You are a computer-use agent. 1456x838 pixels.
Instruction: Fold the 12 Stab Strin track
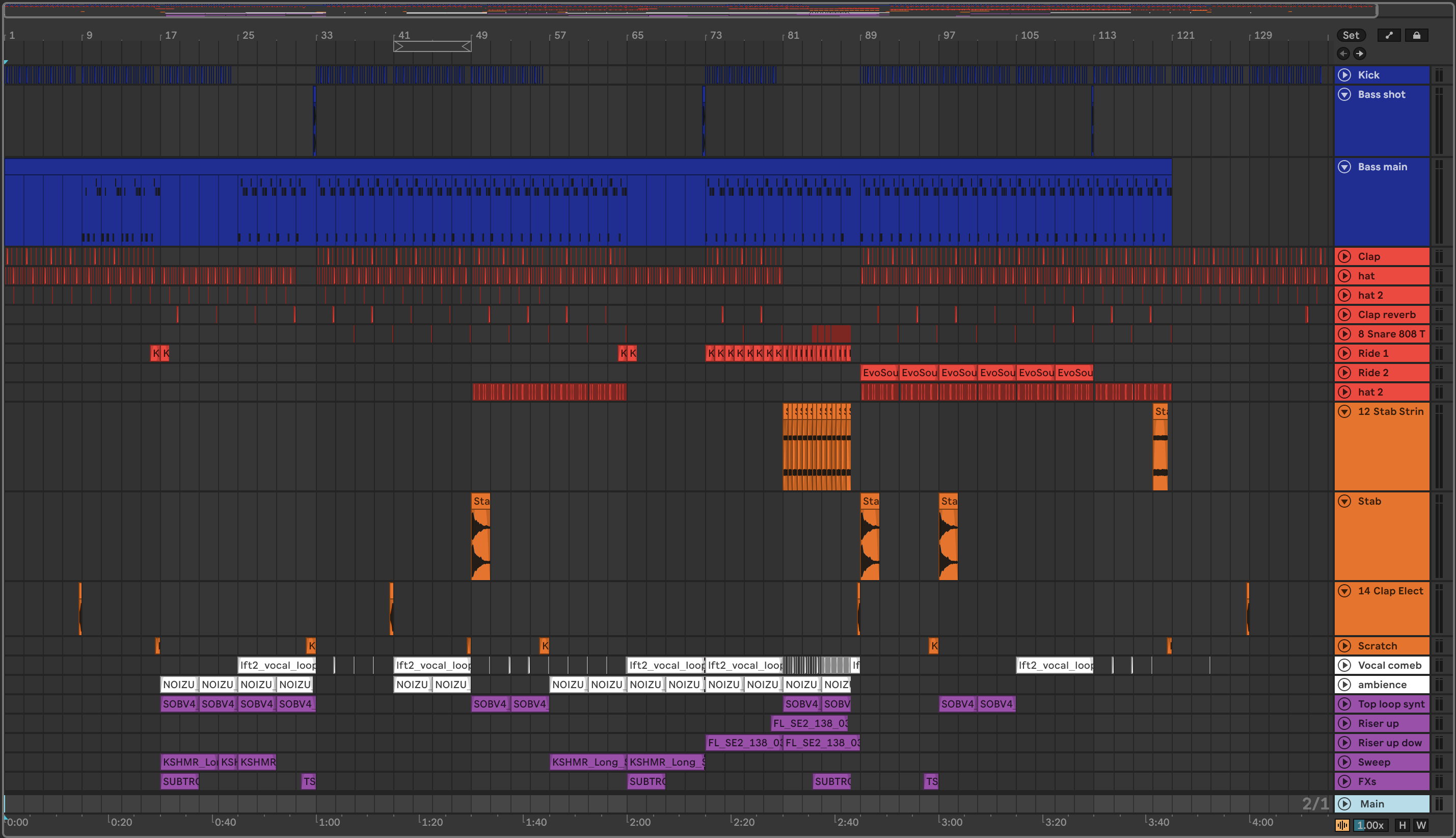[x=1344, y=411]
